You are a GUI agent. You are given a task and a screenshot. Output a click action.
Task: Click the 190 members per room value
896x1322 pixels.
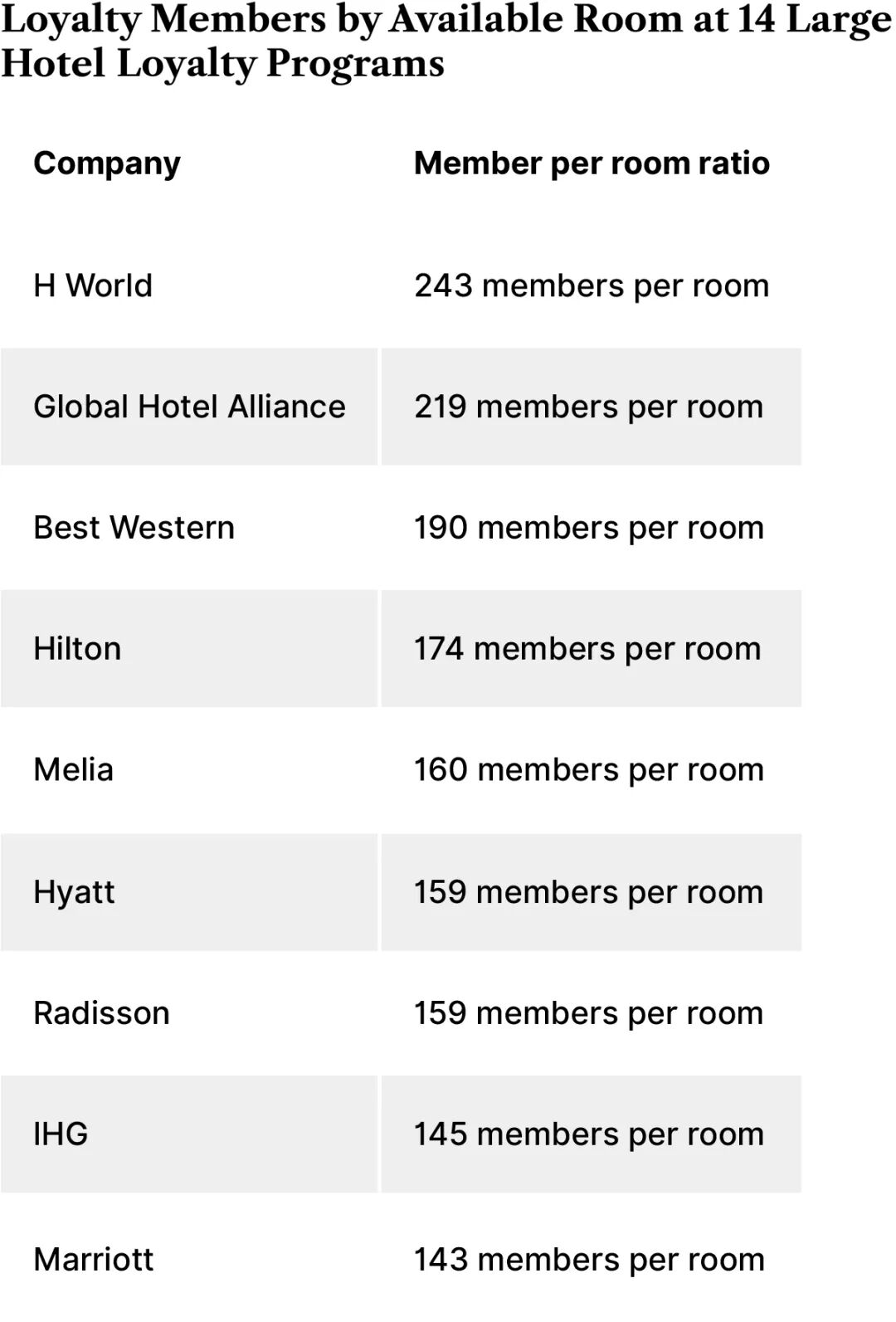point(589,528)
